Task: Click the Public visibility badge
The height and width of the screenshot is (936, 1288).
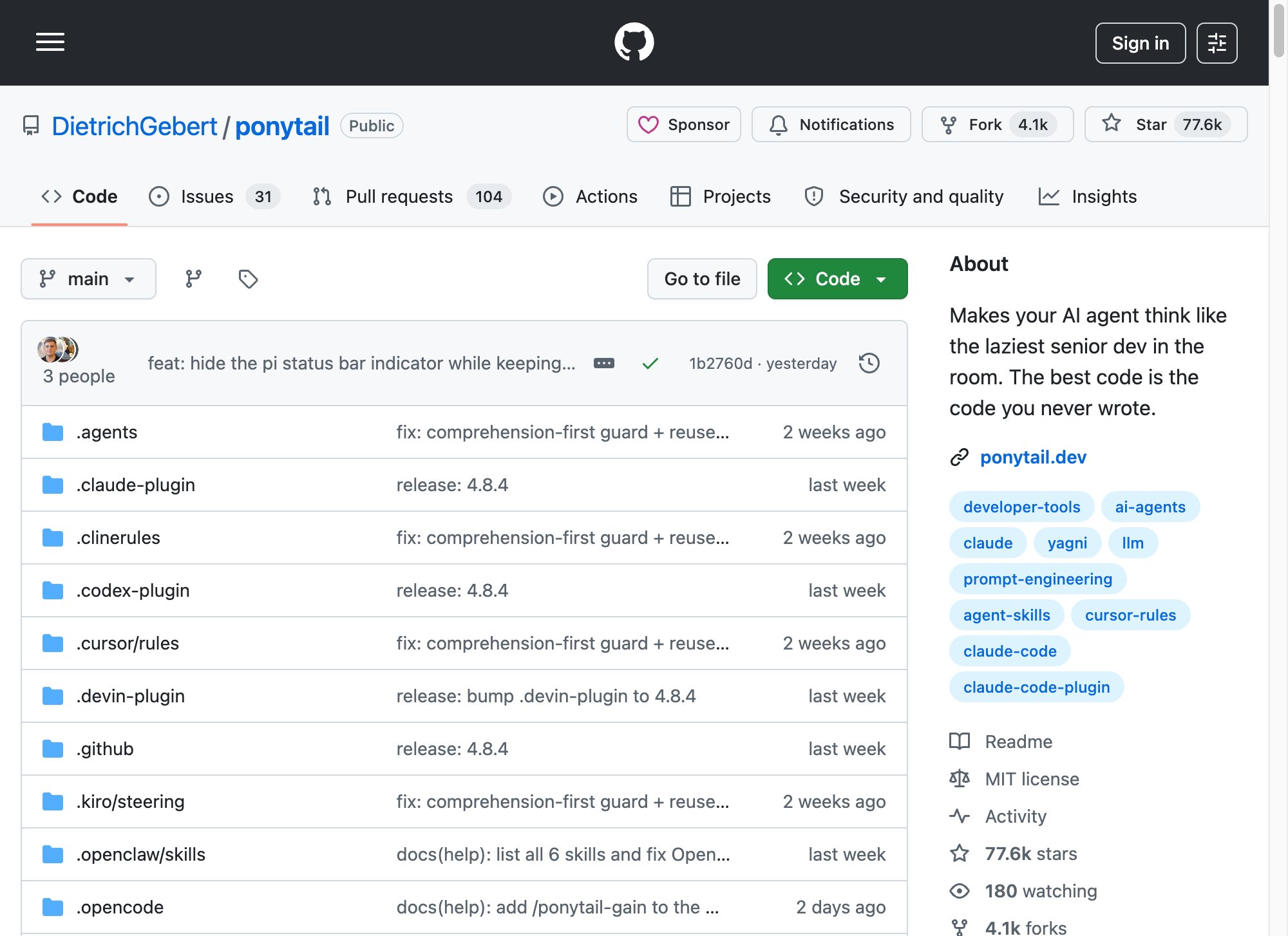Action: tap(372, 126)
